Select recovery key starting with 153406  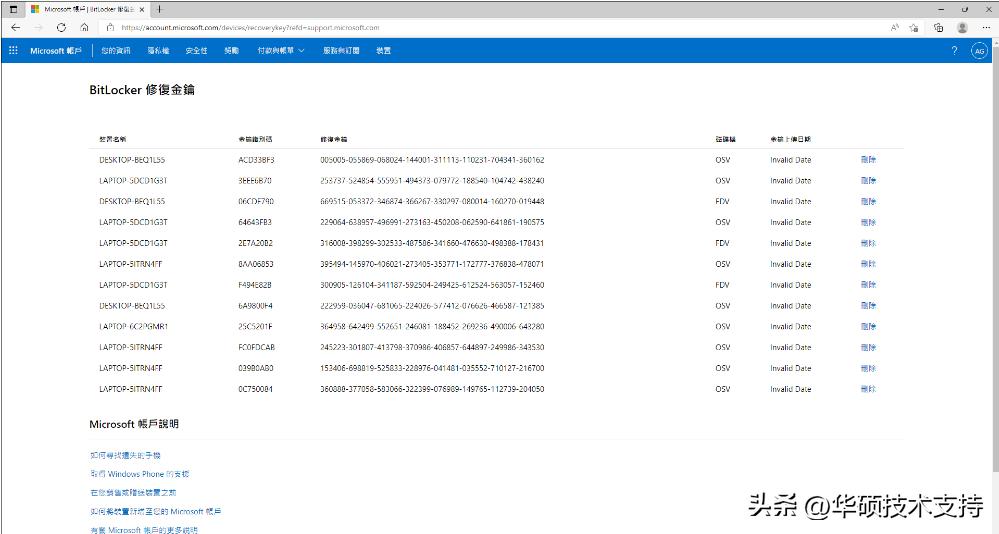click(432, 368)
